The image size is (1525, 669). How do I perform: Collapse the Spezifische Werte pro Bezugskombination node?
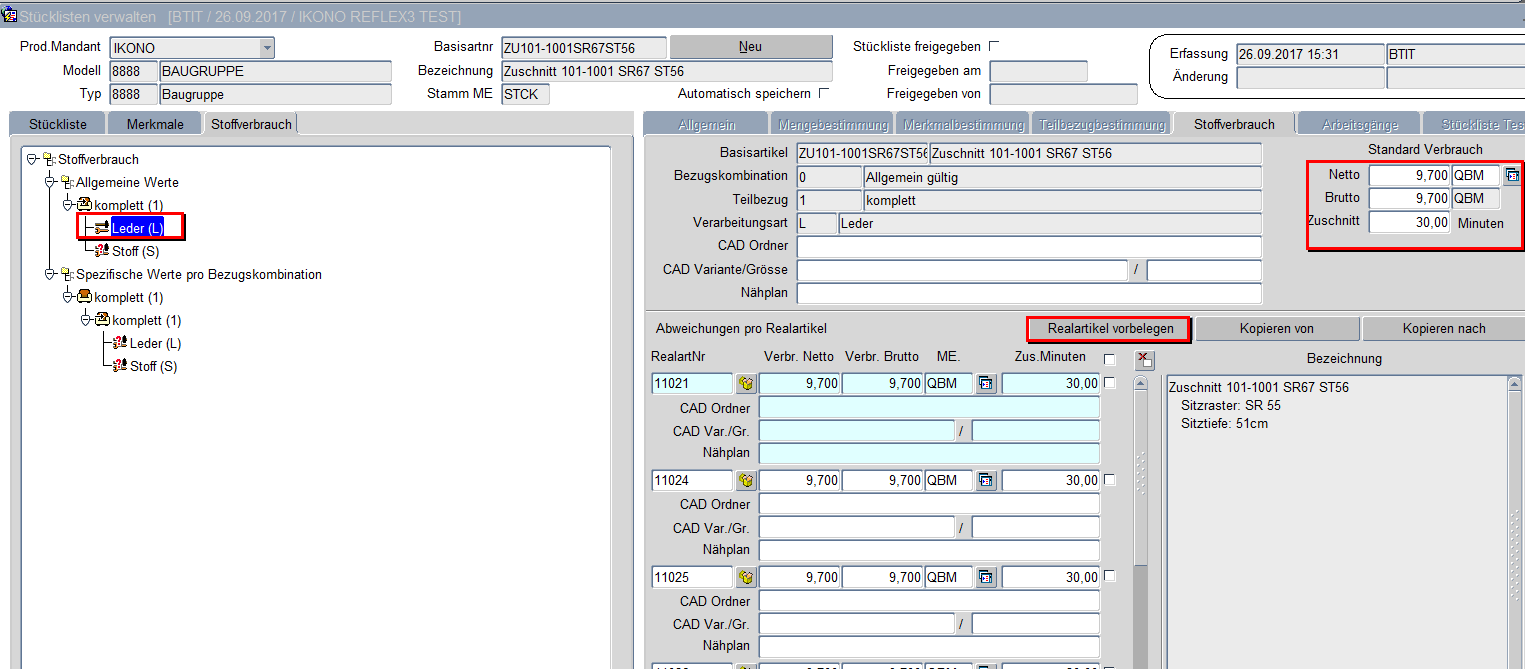pos(49,274)
